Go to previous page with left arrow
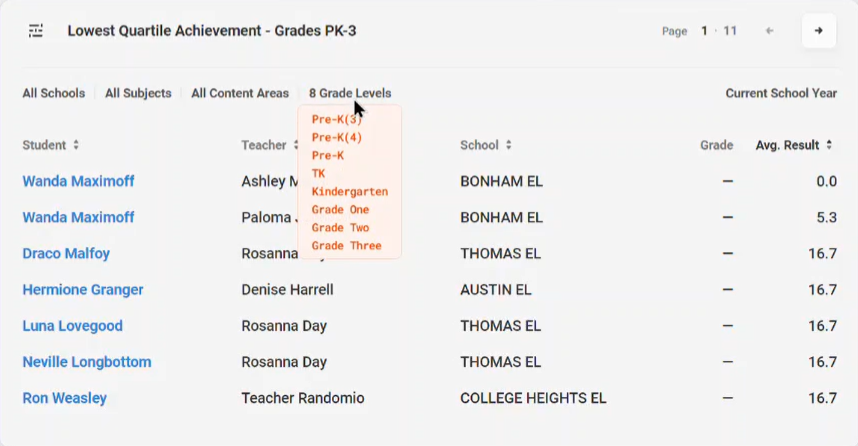 pos(769,31)
